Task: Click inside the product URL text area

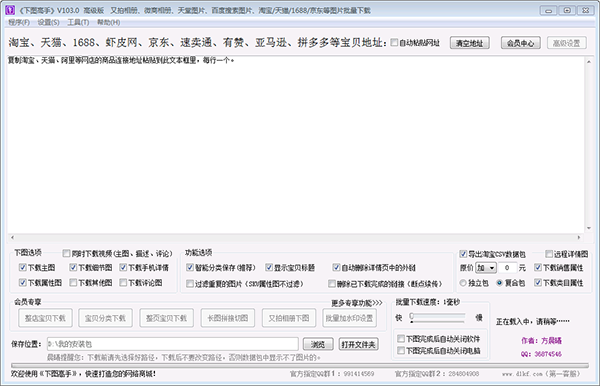Action: click(295, 145)
